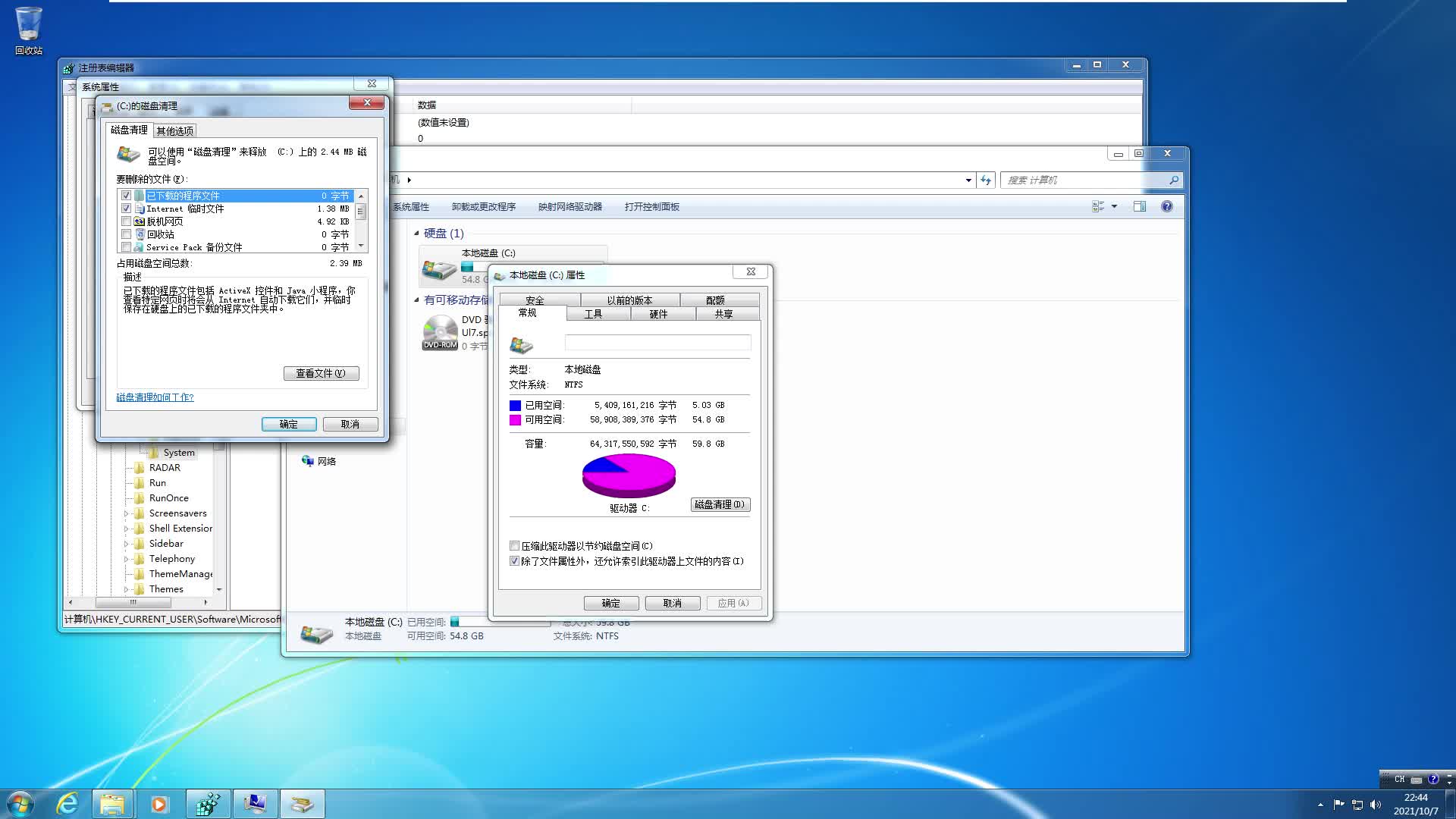The height and width of the screenshot is (819, 1456).
Task: Open the address bar history dropdown
Action: tap(968, 180)
